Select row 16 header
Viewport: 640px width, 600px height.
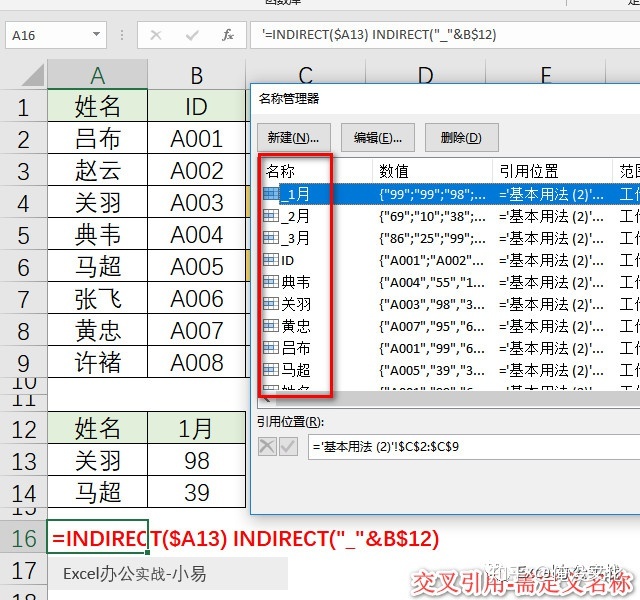tap(23, 538)
